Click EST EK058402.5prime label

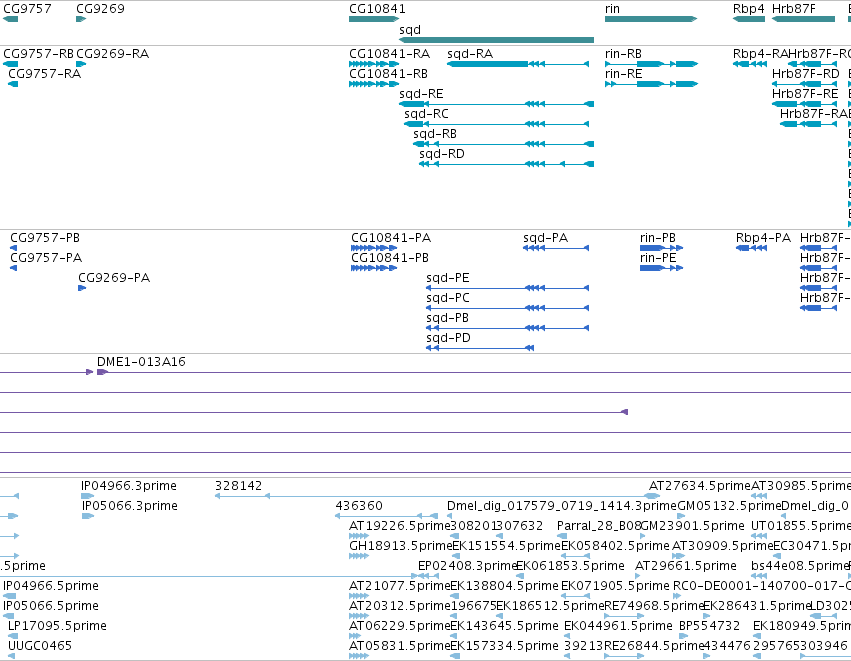[615, 546]
